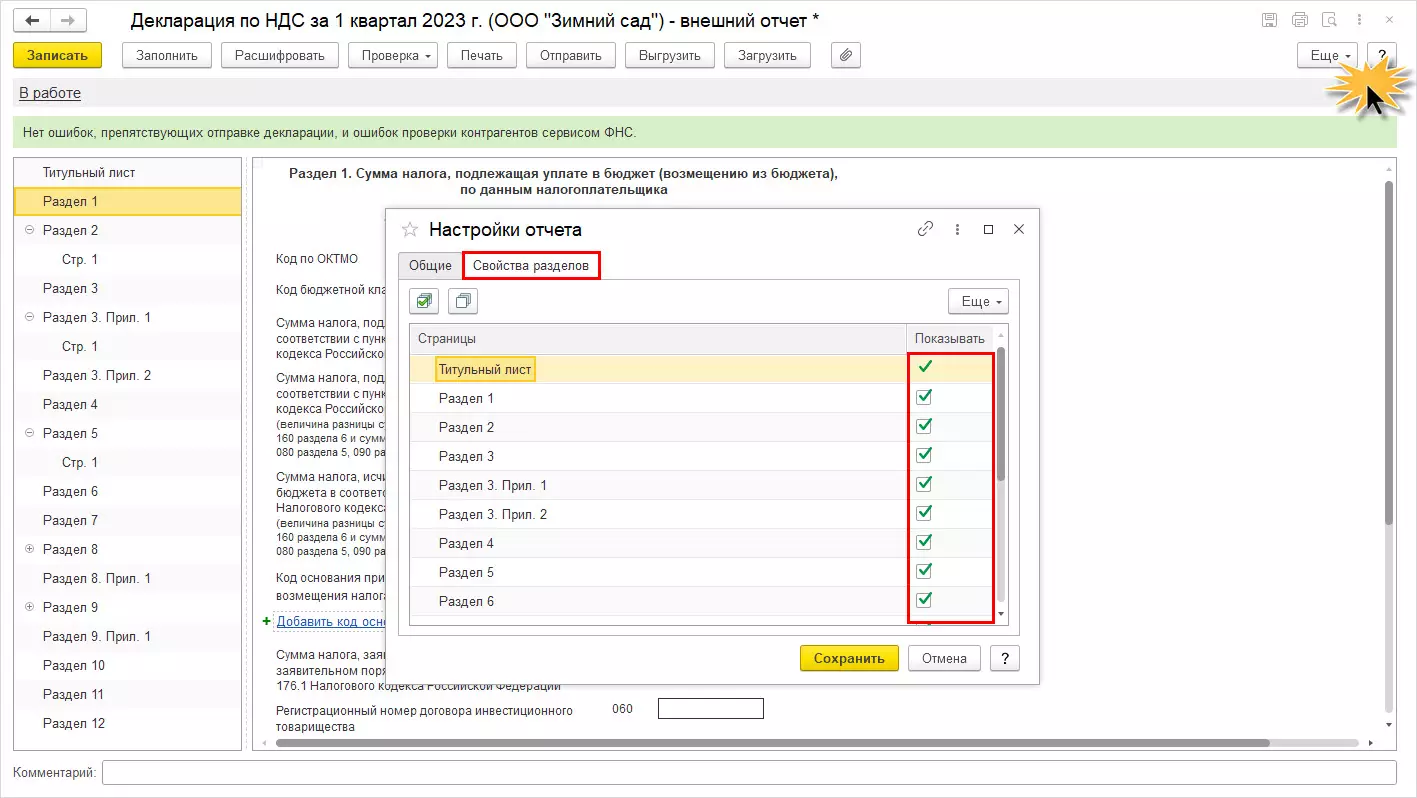The width and height of the screenshot is (1417, 798).
Task: Open the three-dot menu of the Настройки отчета dialog
Action: (x=957, y=229)
